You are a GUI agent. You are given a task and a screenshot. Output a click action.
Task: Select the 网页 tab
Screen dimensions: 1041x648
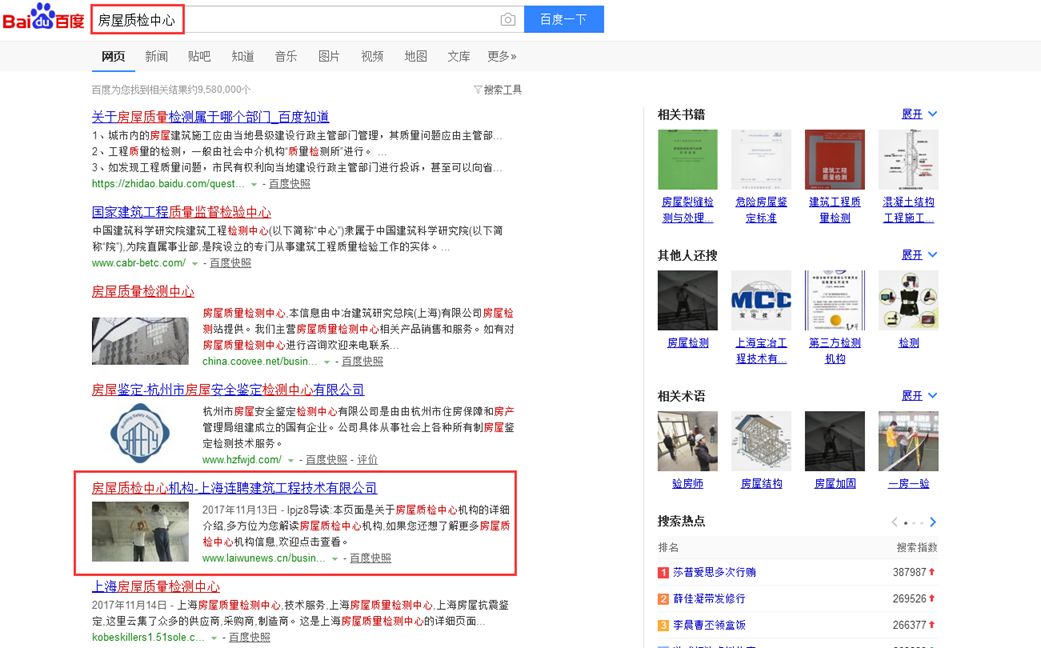[x=114, y=56]
